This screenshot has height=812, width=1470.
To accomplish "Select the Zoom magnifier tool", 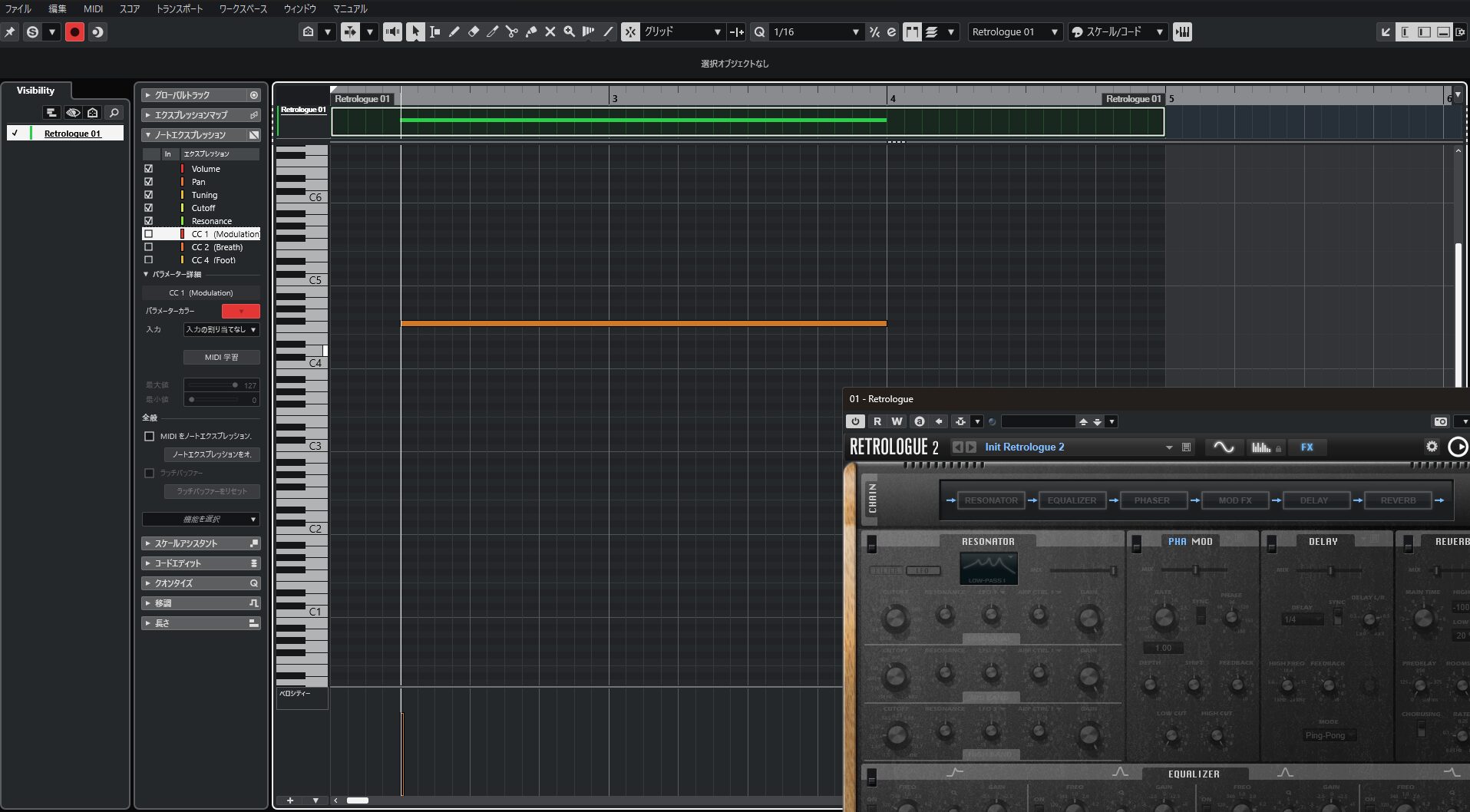I will [x=570, y=31].
